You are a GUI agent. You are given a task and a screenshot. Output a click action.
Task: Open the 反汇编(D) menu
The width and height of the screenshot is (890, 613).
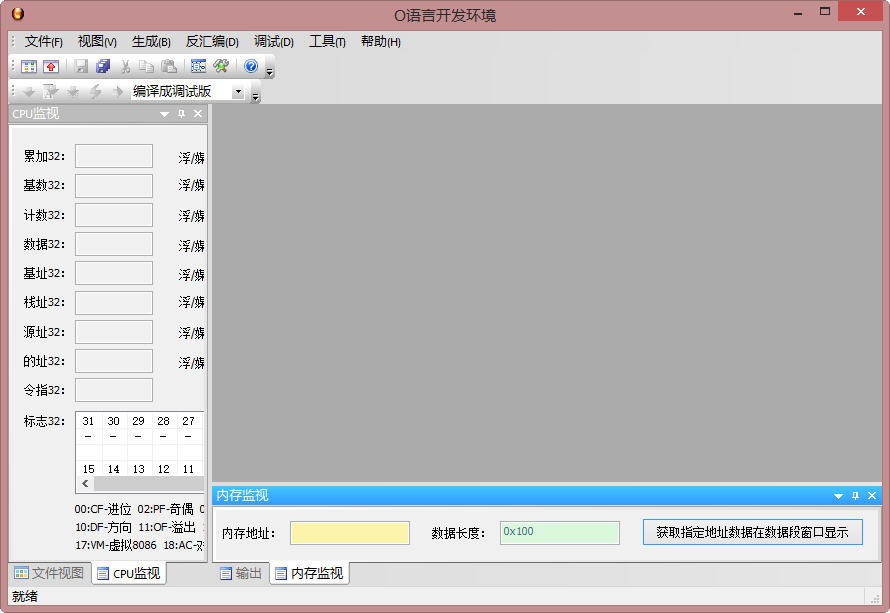(x=212, y=41)
